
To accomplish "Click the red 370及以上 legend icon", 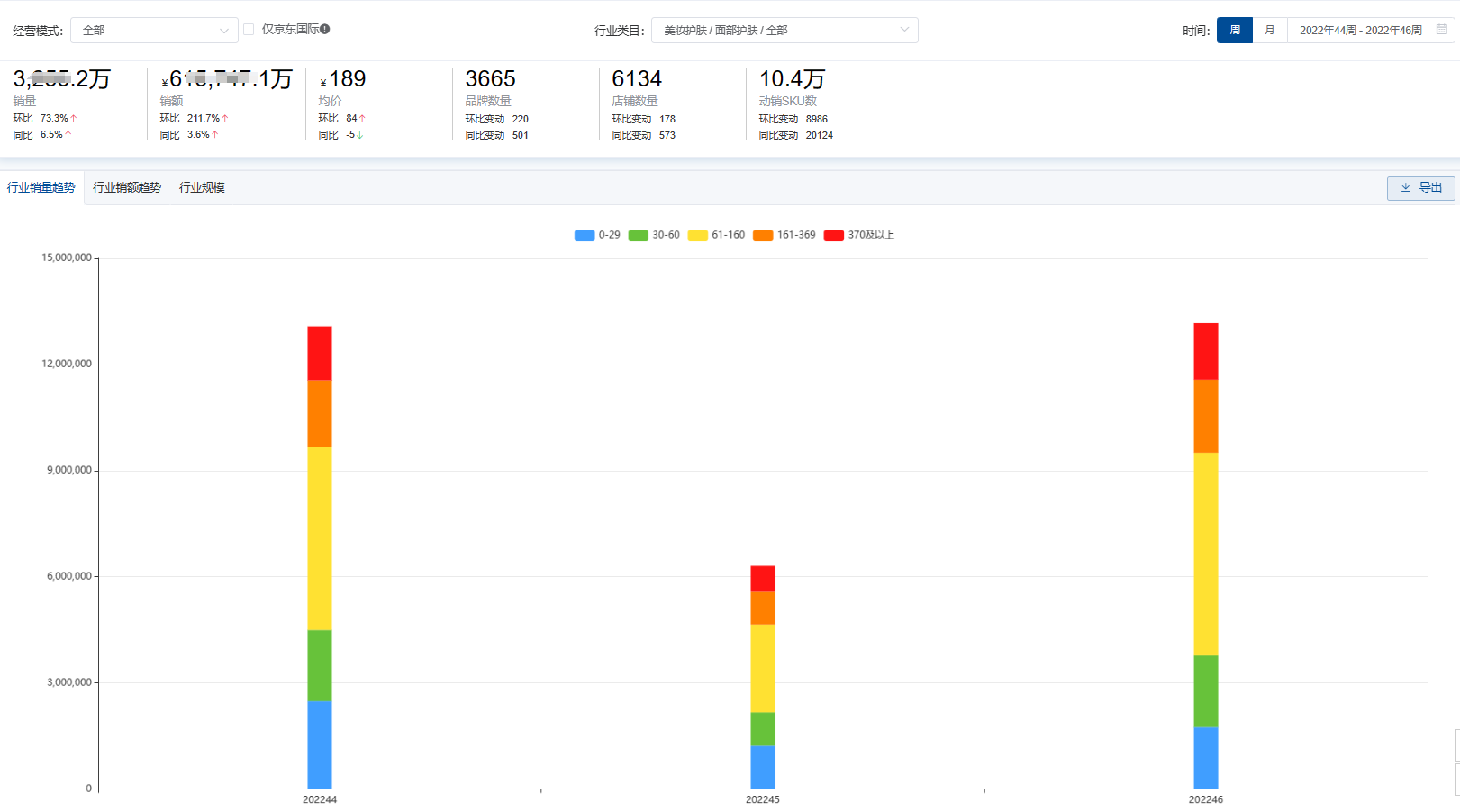I will tap(833, 235).
